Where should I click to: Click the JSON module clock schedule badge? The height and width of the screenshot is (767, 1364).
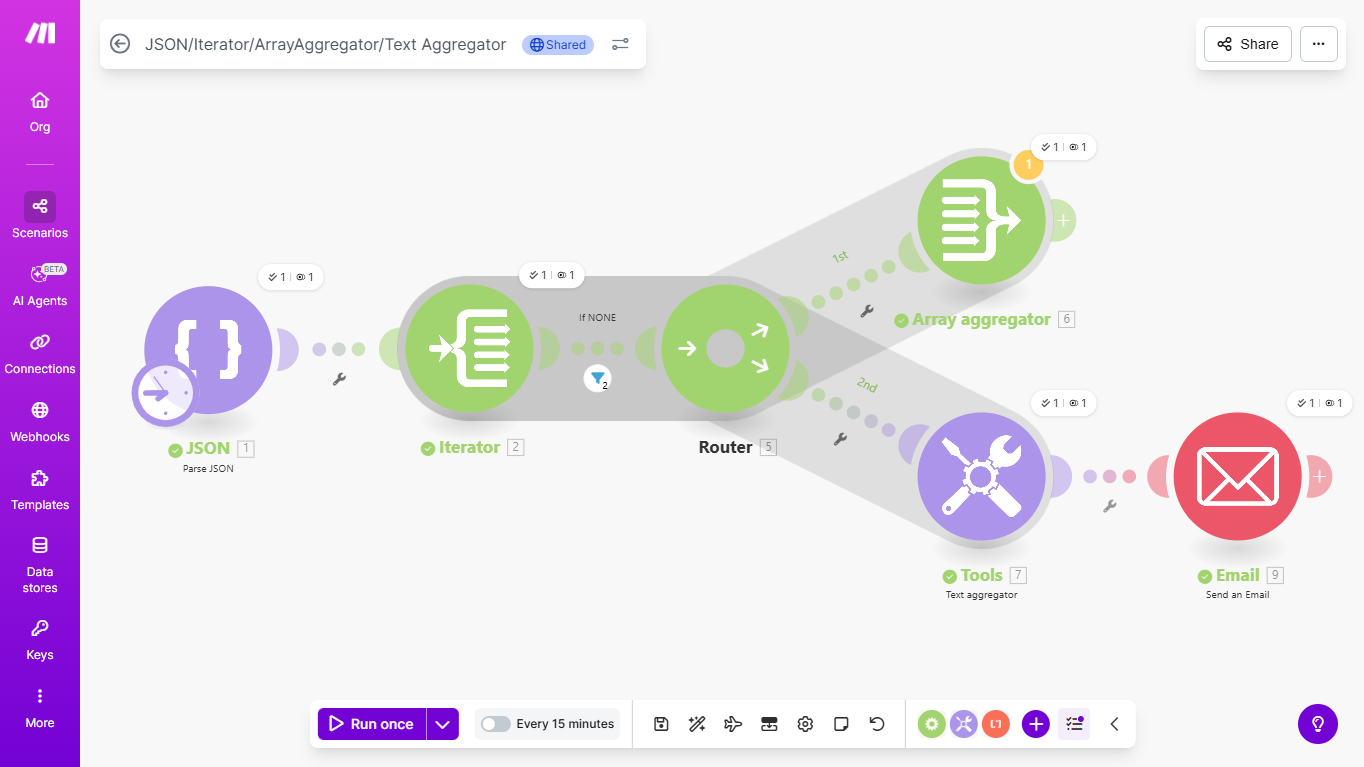pyautogui.click(x=164, y=393)
